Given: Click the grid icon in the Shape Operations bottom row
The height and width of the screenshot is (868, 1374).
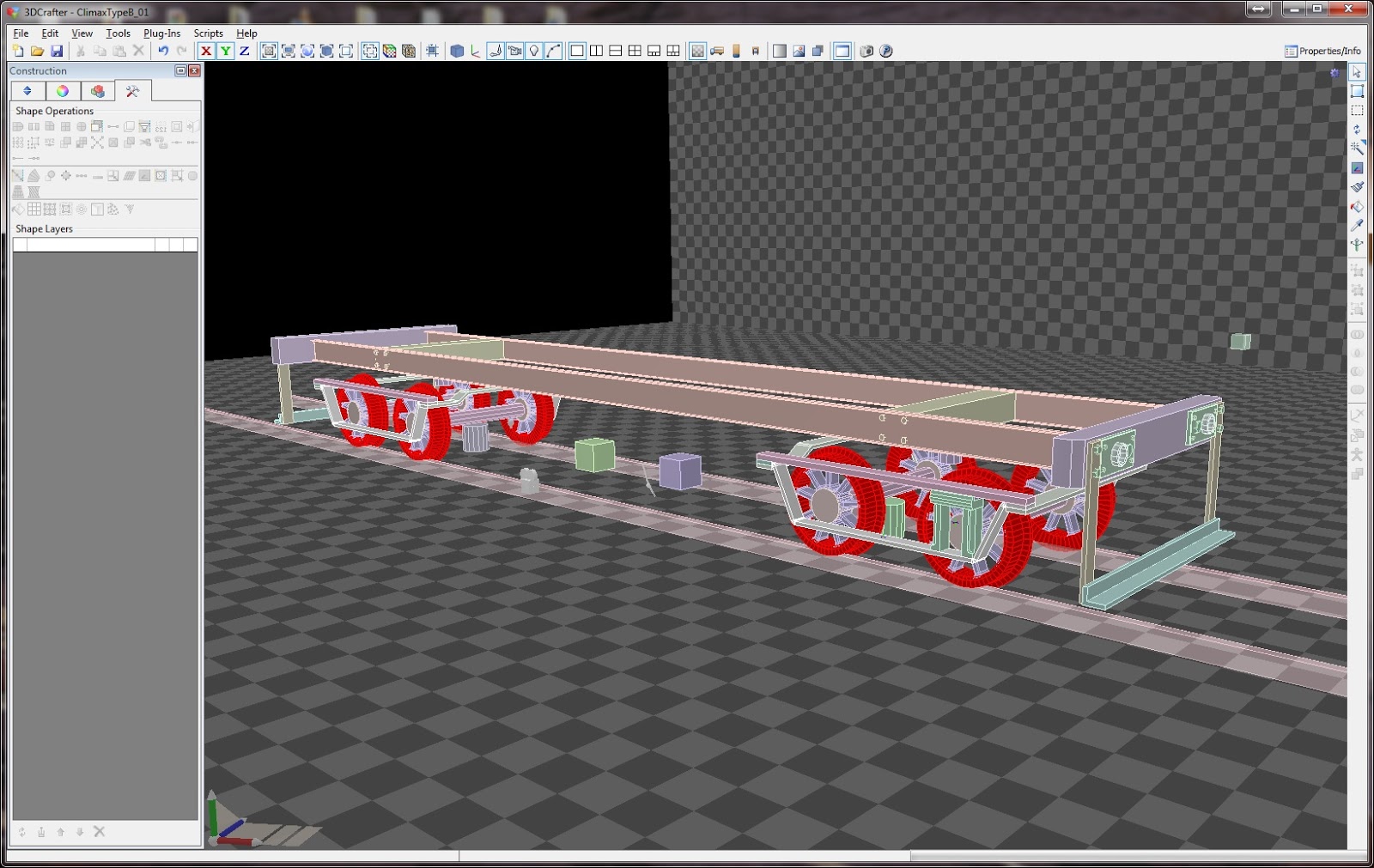Looking at the screenshot, I should 34,209.
